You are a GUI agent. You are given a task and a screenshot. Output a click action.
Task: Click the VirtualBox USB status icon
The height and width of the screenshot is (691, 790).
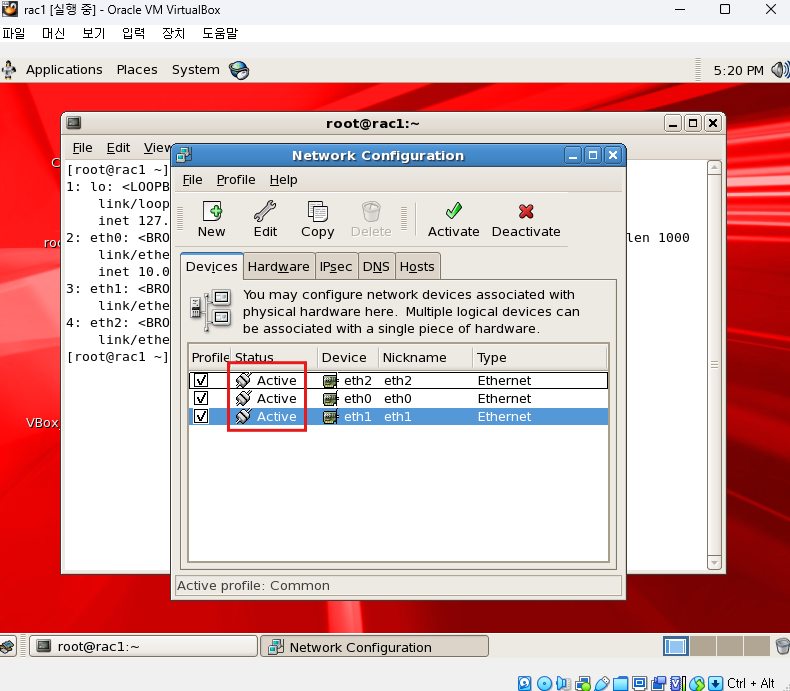pyautogui.click(x=602, y=683)
